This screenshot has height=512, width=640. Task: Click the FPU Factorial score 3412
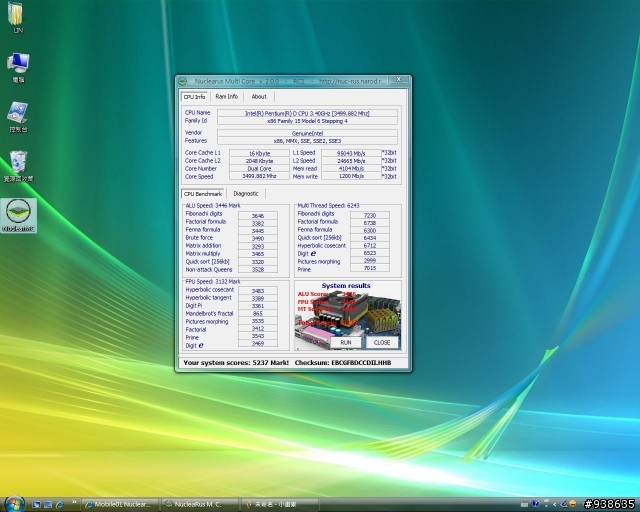(258, 329)
